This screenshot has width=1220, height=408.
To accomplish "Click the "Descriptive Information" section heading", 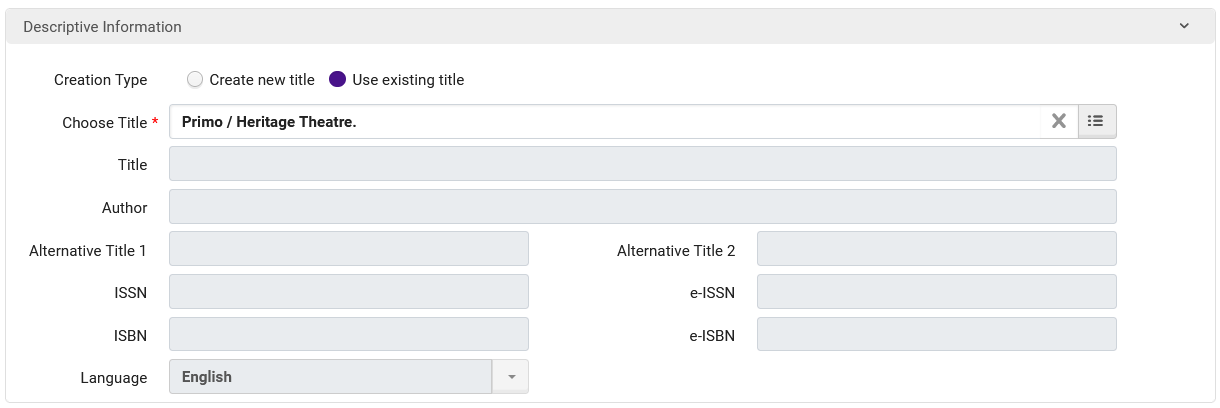I will click(x=102, y=27).
